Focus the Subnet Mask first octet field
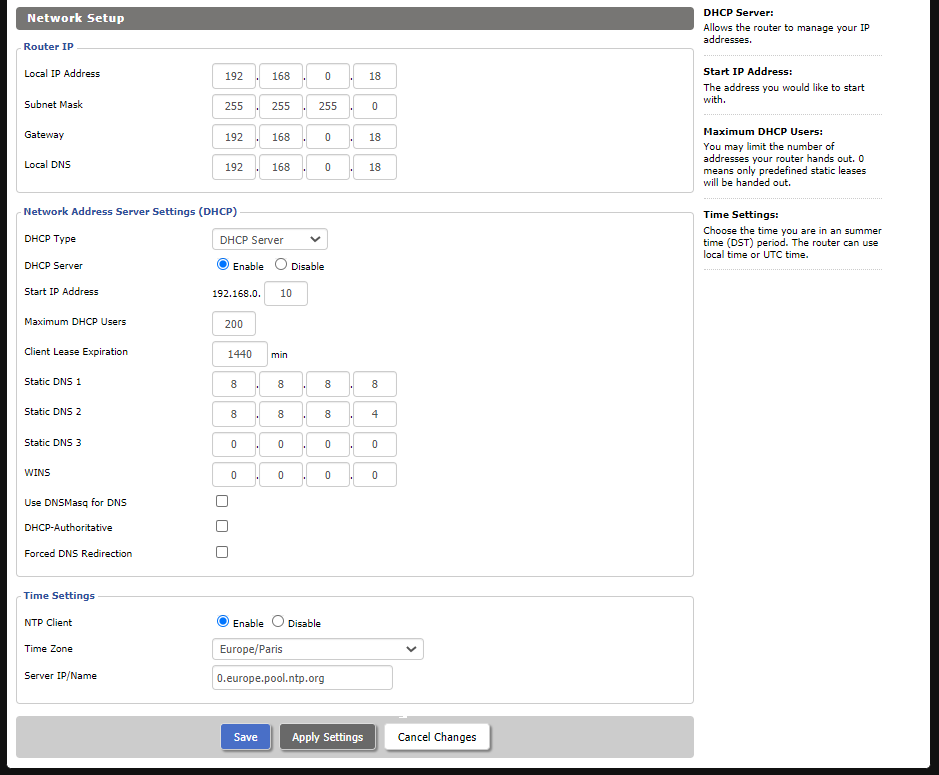The width and height of the screenshot is (939, 775). click(234, 107)
